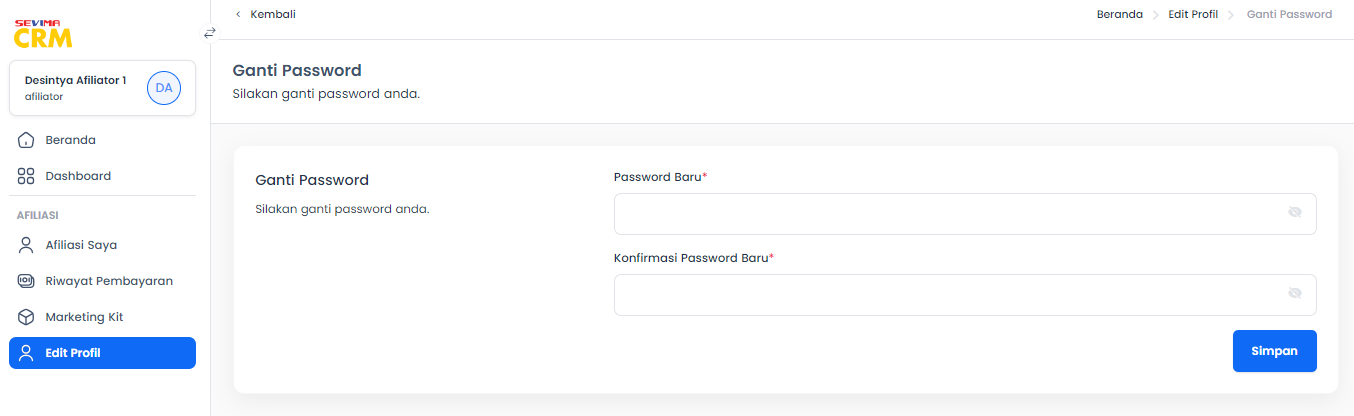Screen dimensions: 1354x416
Task: Toggle visibility of Konfirmasi Password Baru
Action: pyautogui.click(x=1295, y=294)
